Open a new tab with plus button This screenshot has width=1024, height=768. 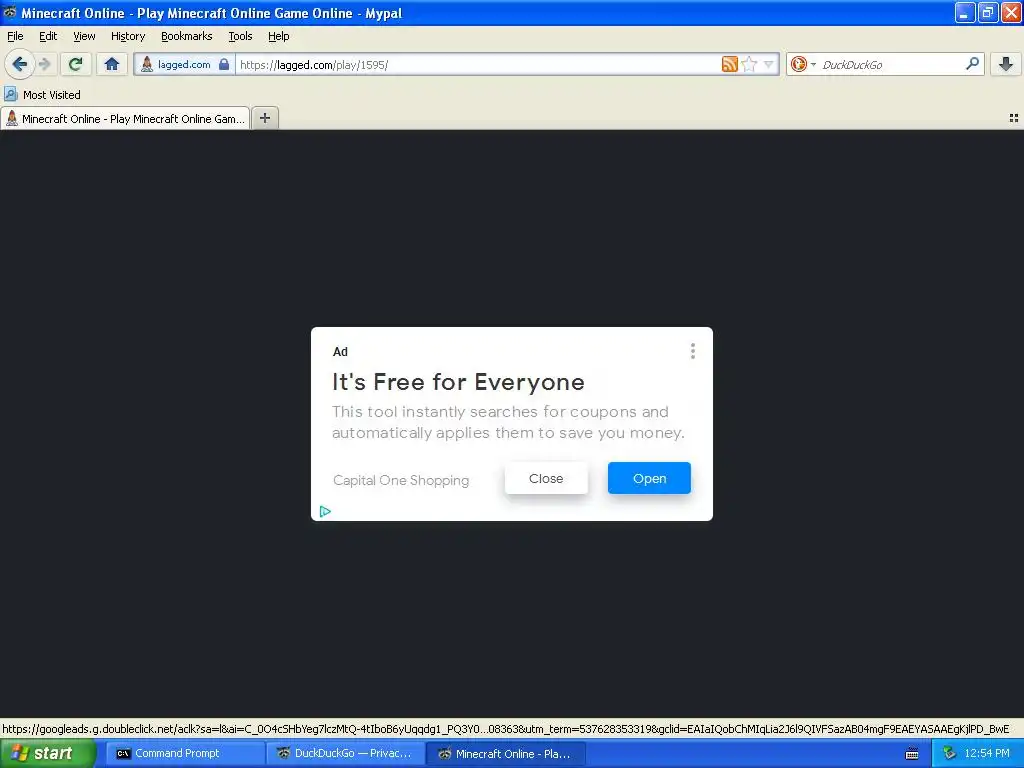tap(264, 118)
